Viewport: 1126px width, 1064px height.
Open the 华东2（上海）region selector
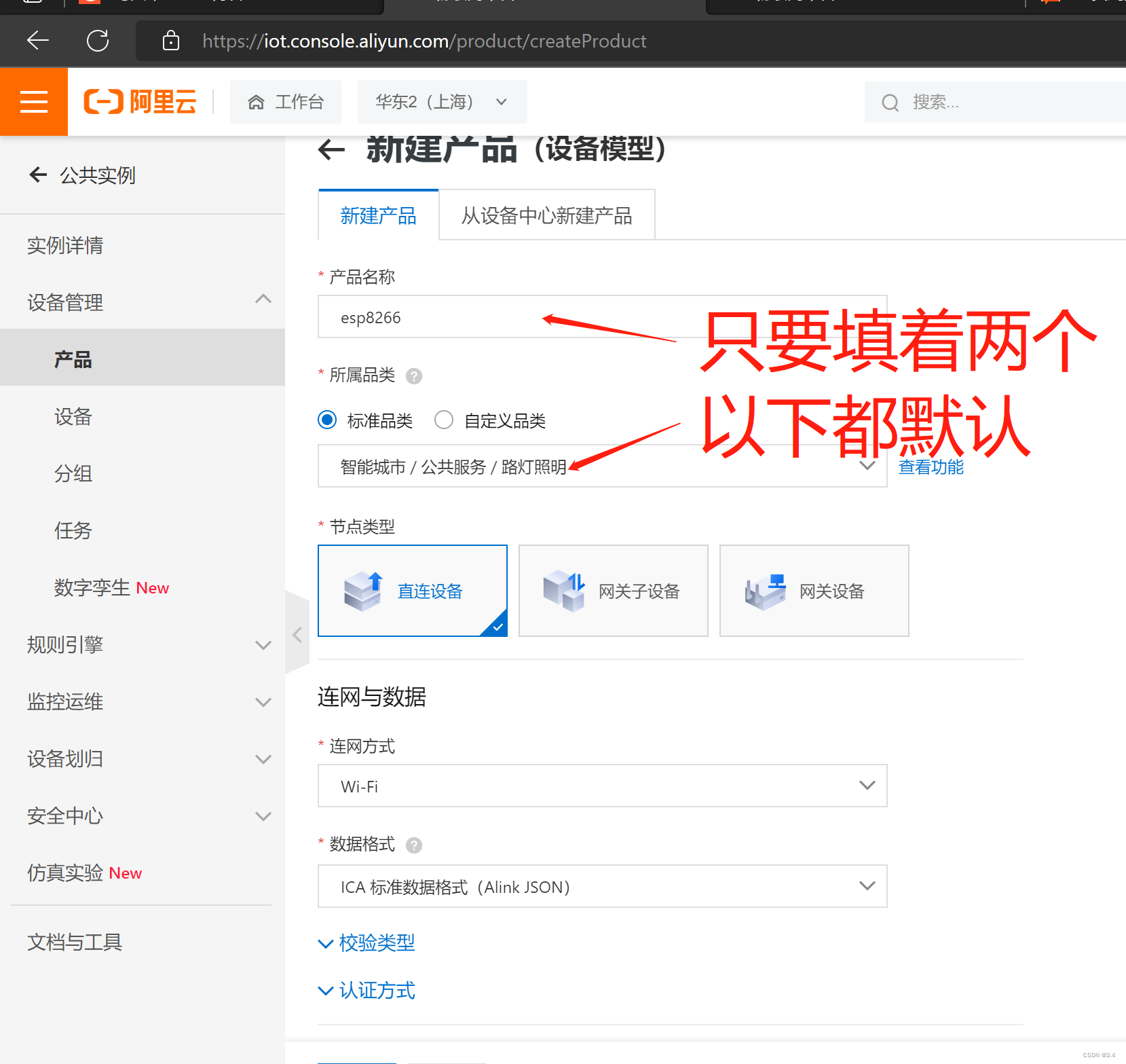[442, 101]
